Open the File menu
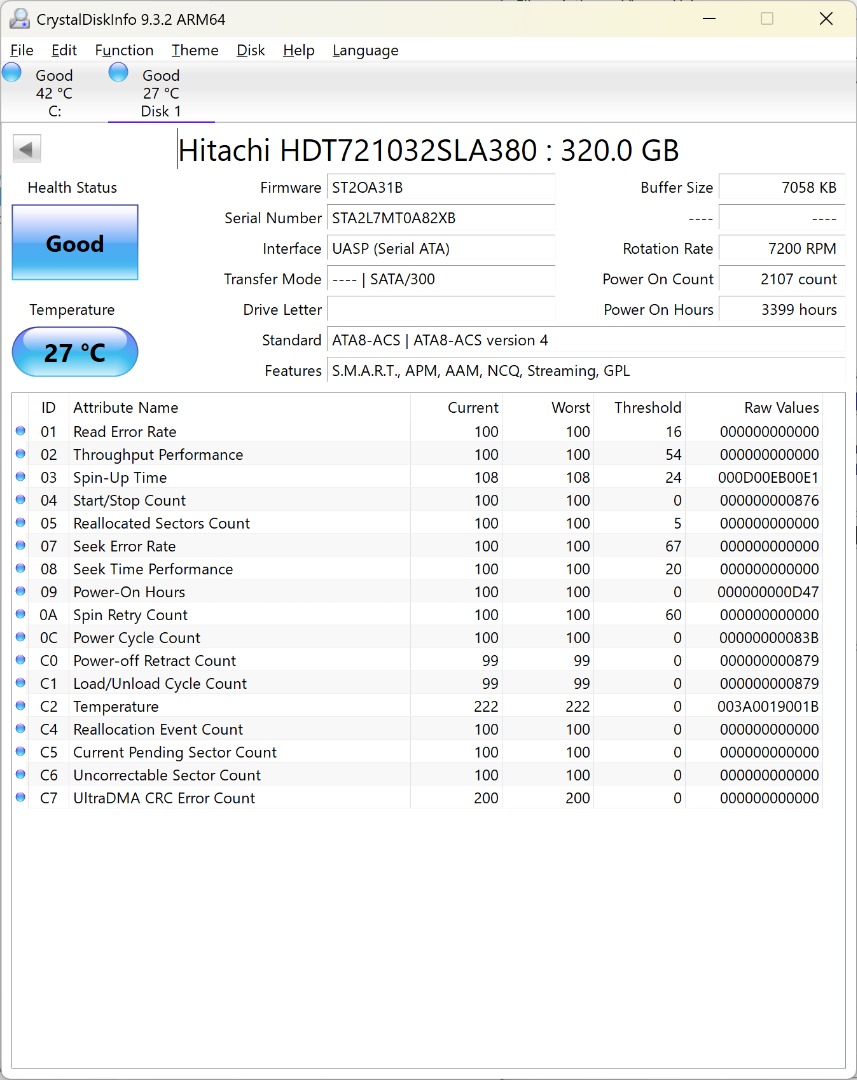Image resolution: width=857 pixels, height=1080 pixels. tap(21, 50)
